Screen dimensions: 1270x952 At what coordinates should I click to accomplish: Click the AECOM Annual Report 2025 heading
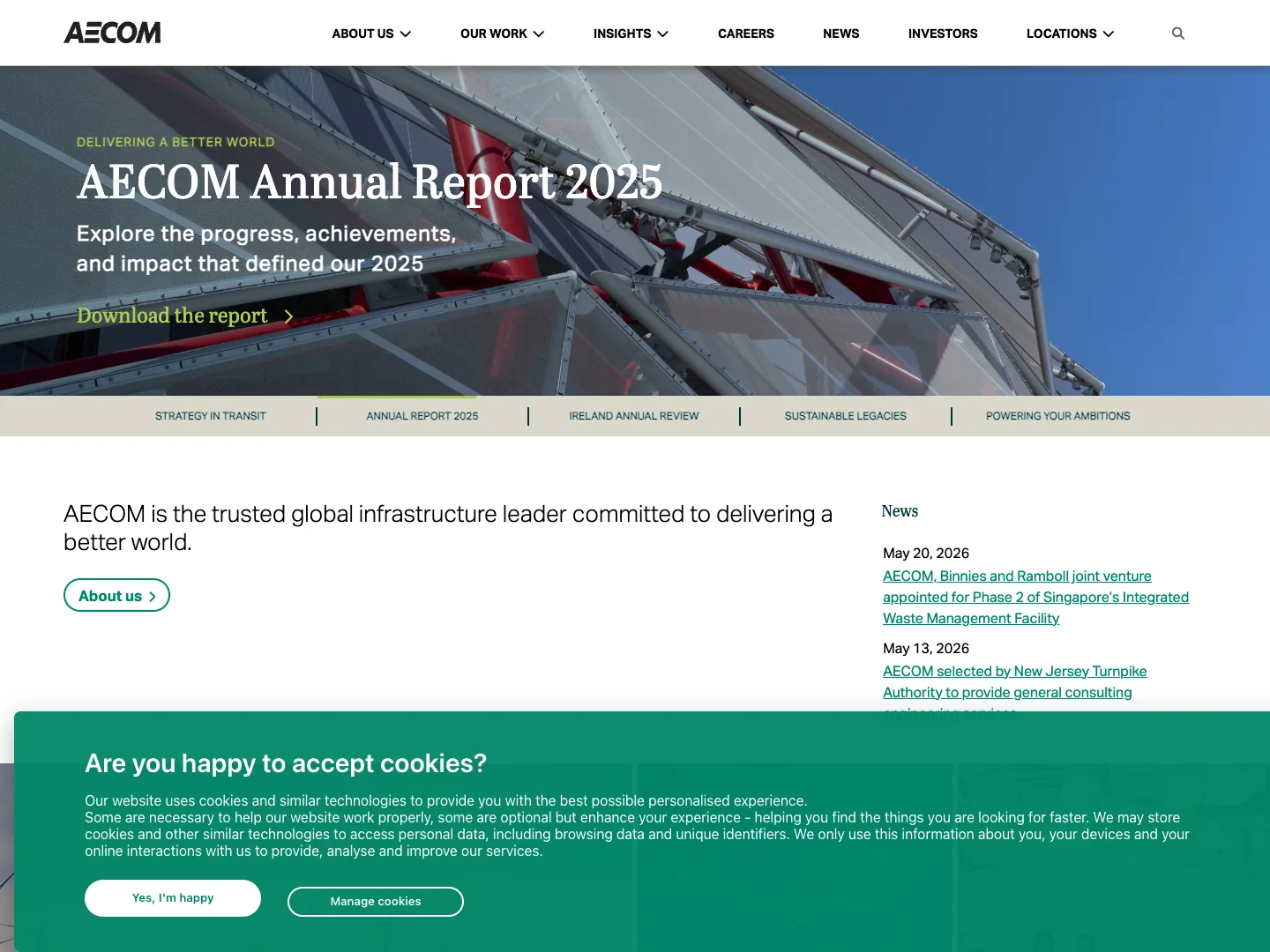370,182
